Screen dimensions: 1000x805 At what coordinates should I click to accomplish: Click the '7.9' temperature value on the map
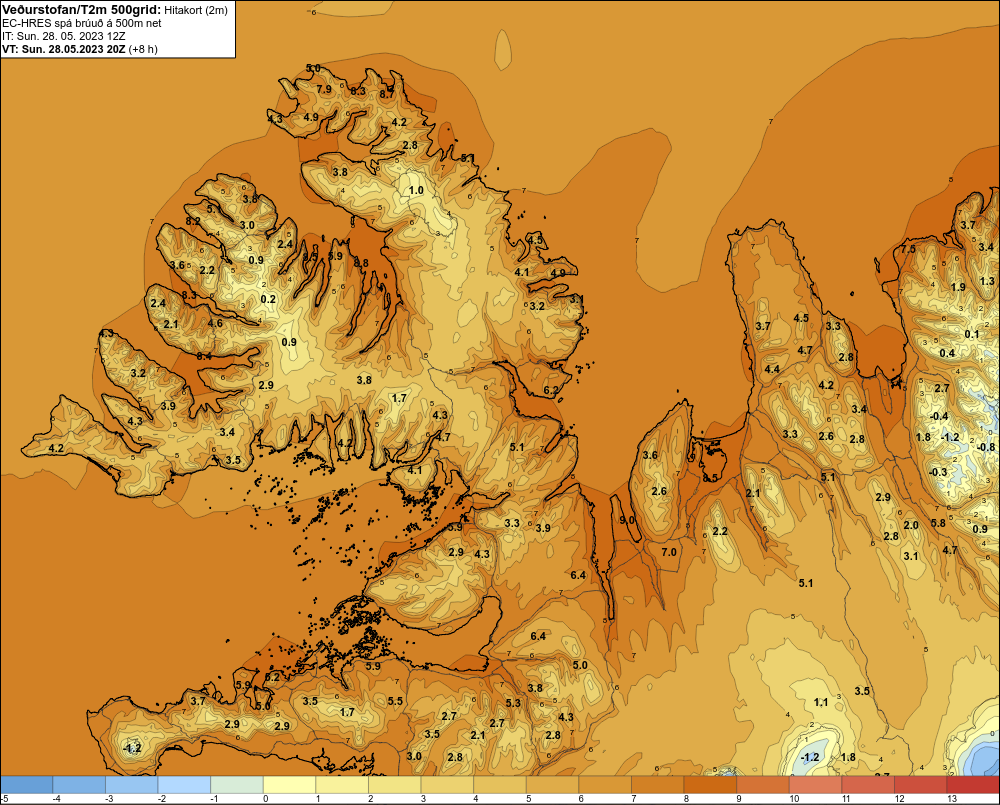coord(324,89)
